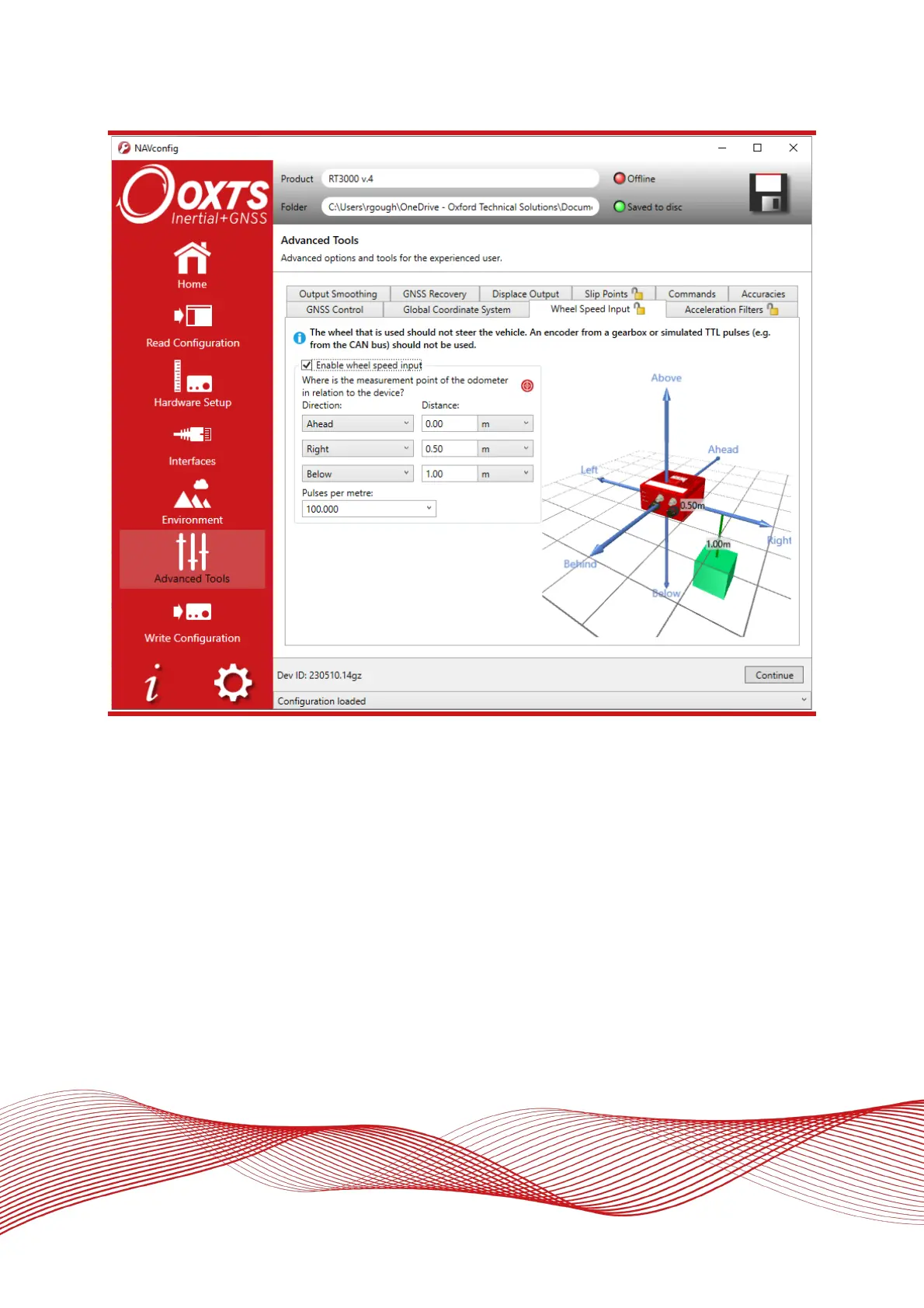Click the red target icon beside odometer question
Viewport: 924px width, 1308px height.
tap(527, 386)
